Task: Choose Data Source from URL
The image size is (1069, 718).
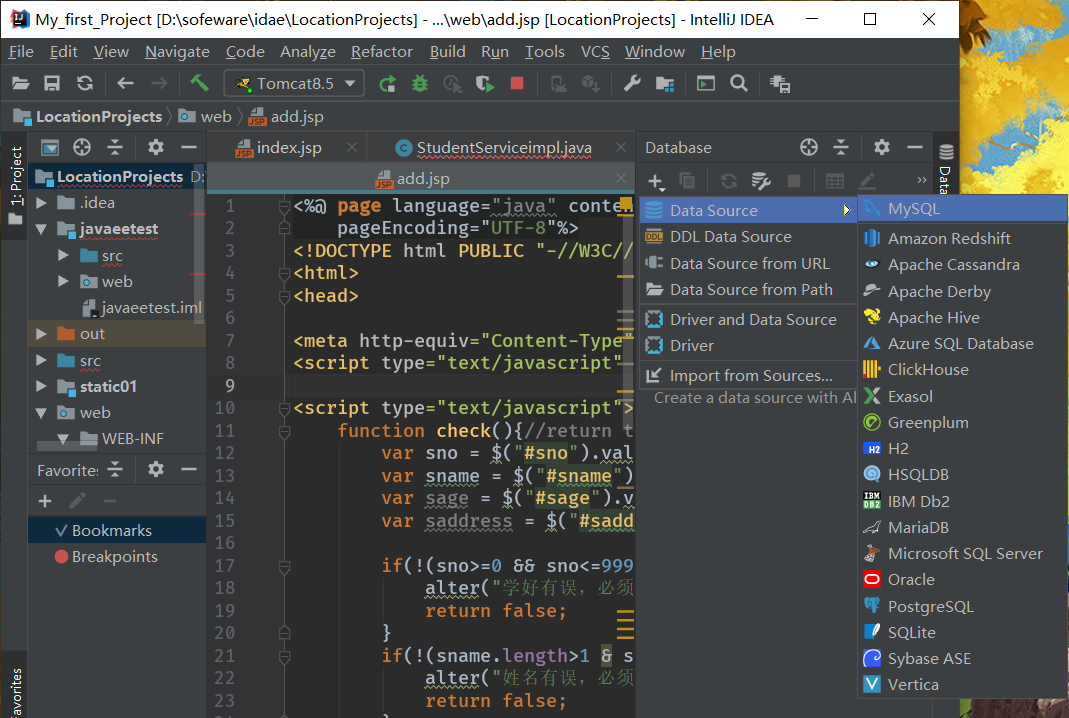Action: (x=749, y=263)
